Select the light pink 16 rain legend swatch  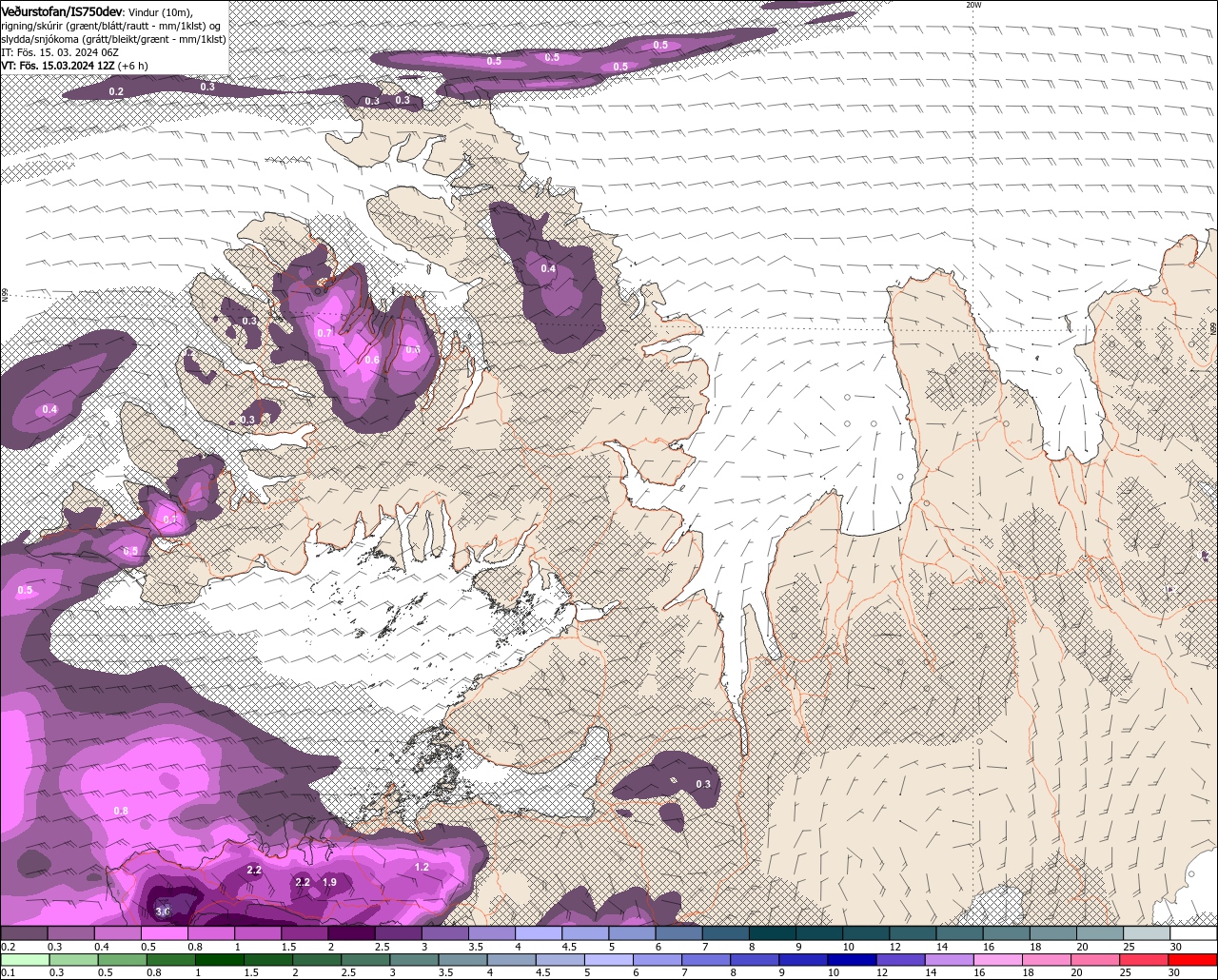click(x=998, y=960)
